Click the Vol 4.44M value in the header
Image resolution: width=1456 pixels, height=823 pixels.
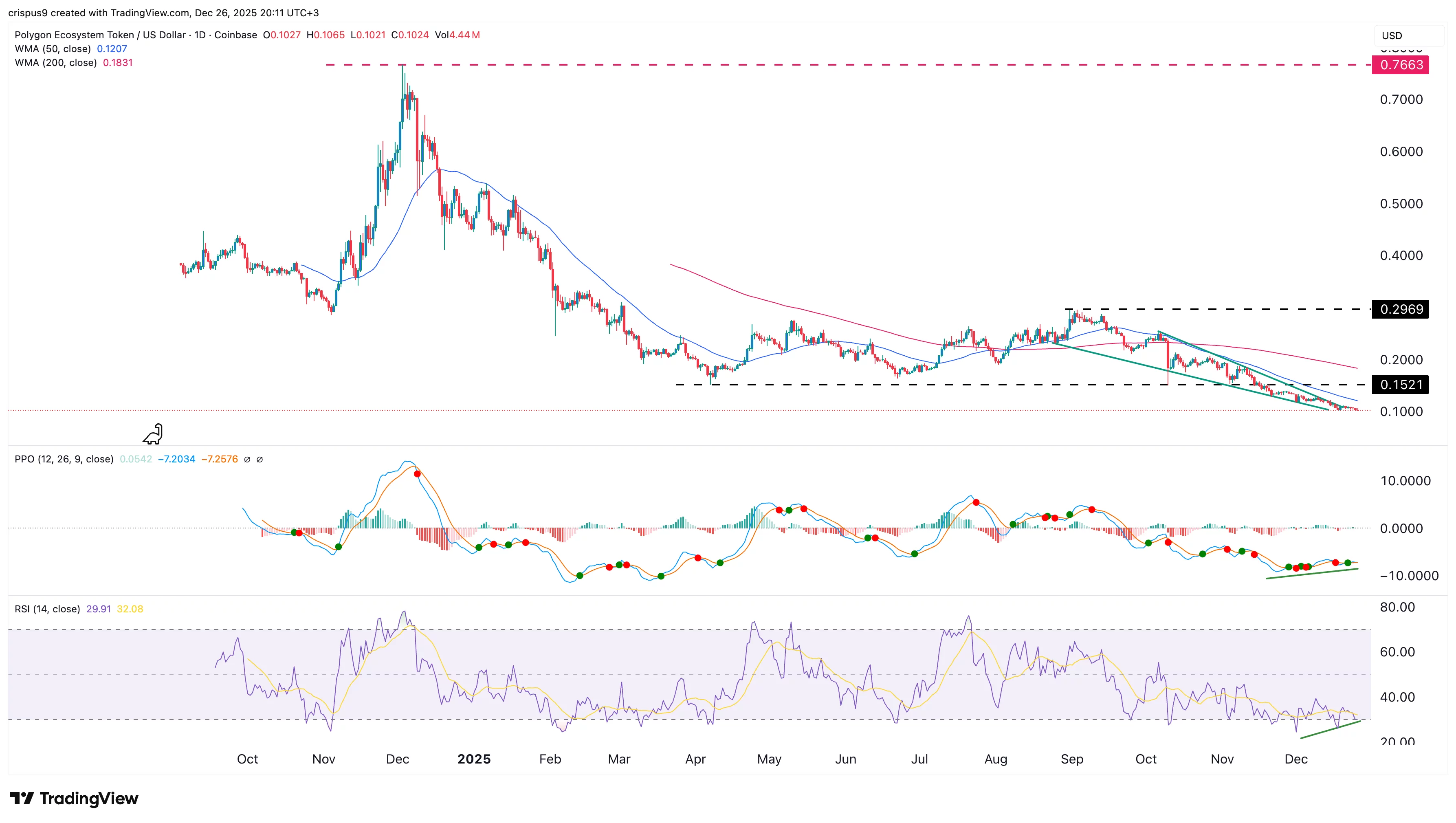[464, 35]
